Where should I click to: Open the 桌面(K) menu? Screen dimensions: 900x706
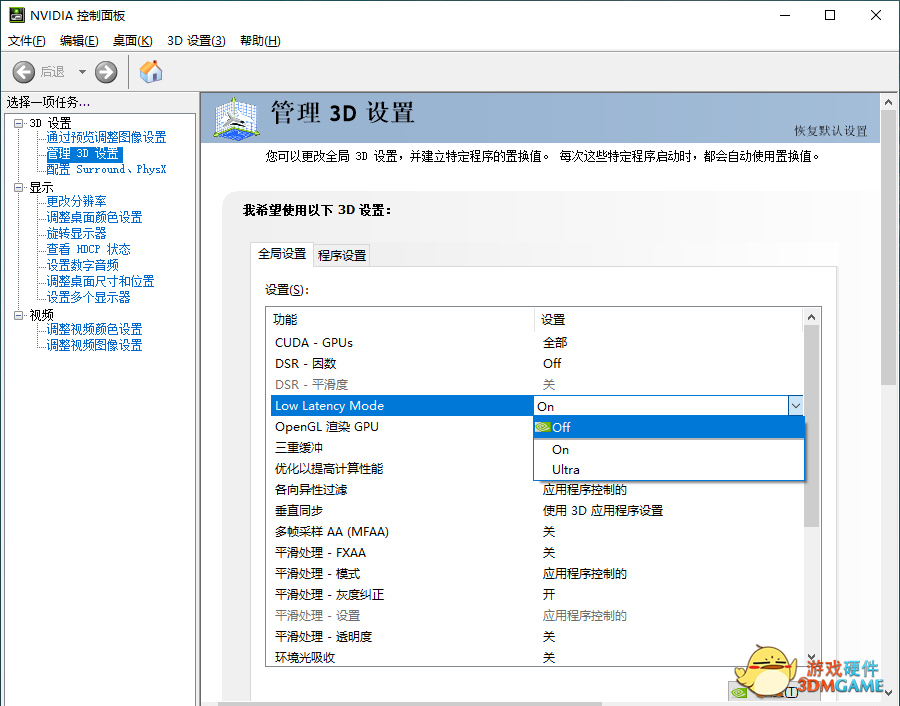pyautogui.click(x=133, y=41)
